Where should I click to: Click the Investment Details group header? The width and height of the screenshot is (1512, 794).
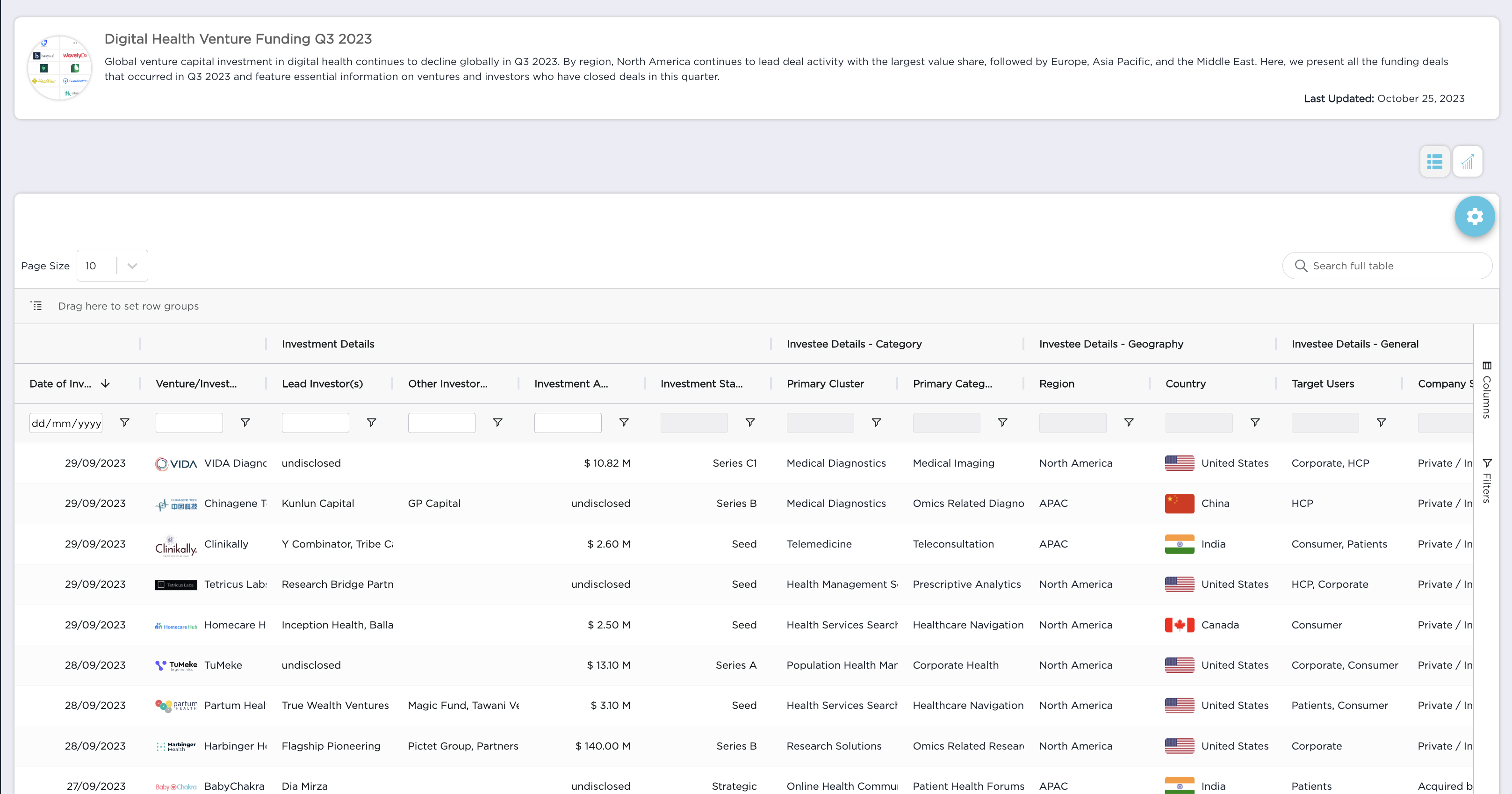click(x=328, y=344)
